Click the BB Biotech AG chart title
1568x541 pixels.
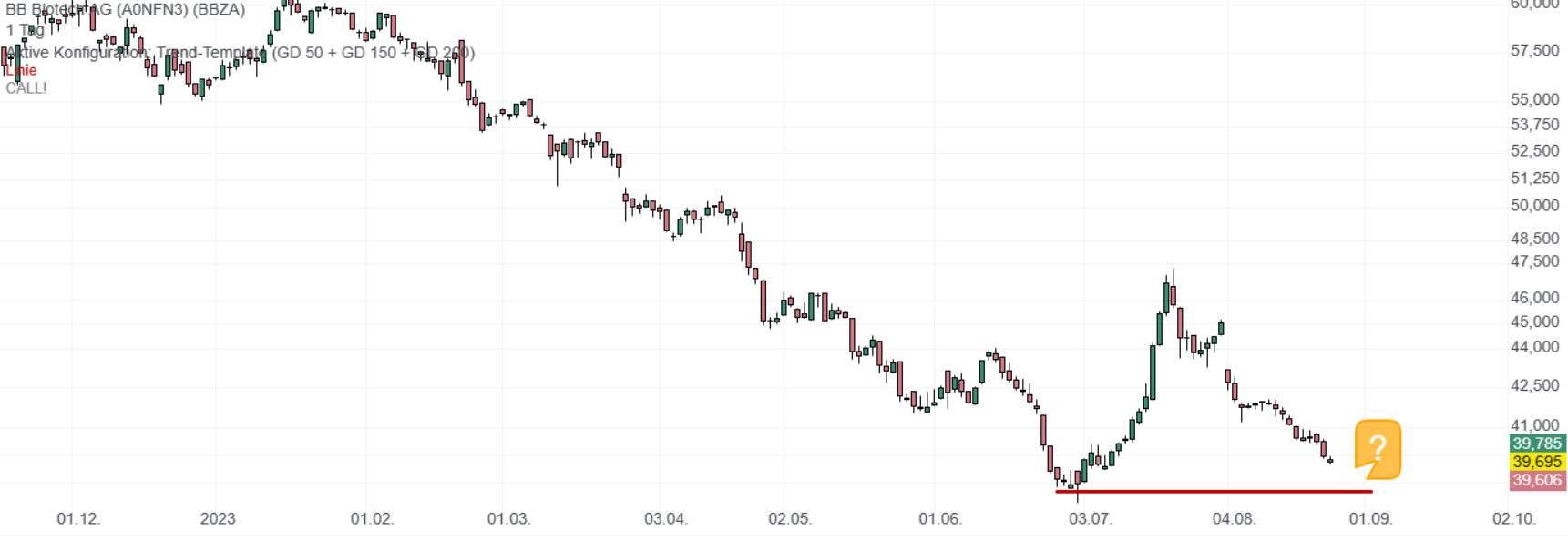click(126, 10)
